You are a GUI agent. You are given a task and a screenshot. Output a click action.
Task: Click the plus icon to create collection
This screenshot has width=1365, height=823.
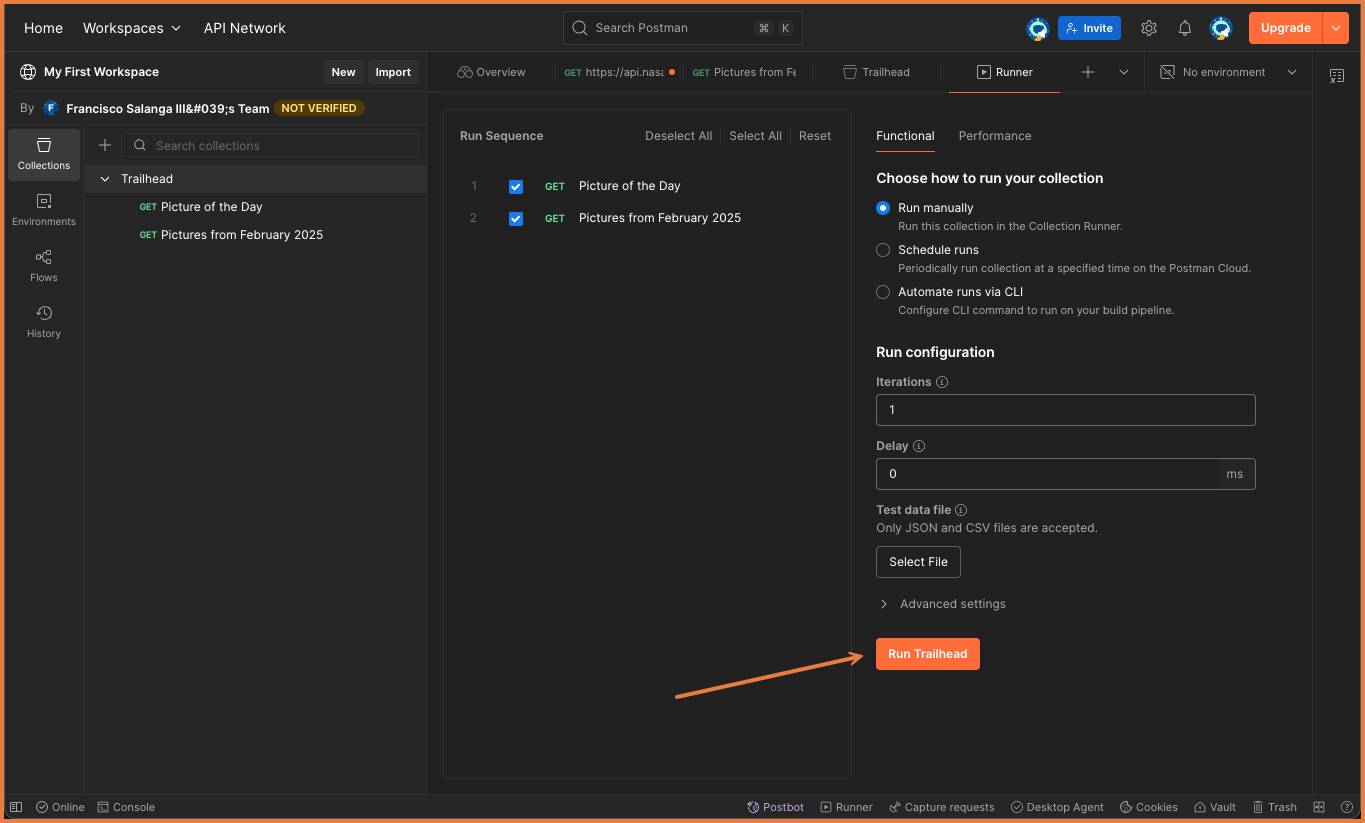[105, 145]
